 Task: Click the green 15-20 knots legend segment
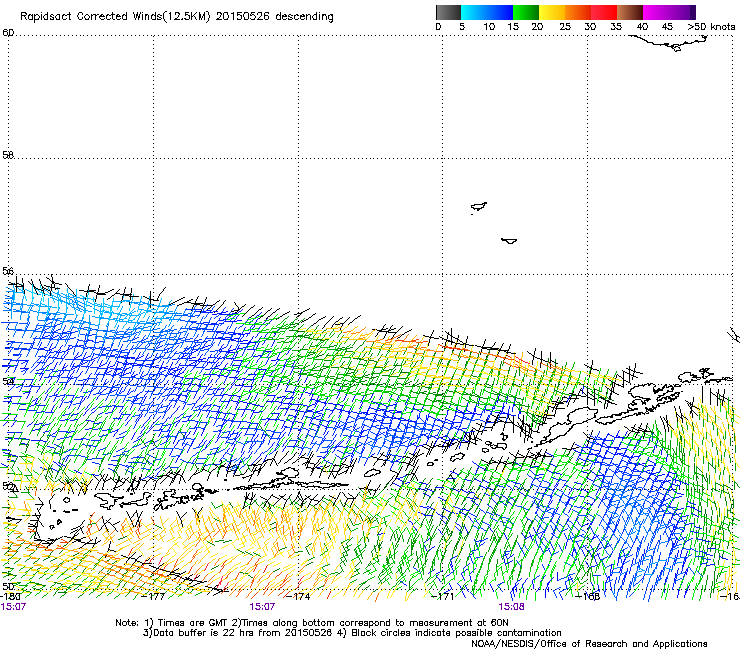[525, 12]
